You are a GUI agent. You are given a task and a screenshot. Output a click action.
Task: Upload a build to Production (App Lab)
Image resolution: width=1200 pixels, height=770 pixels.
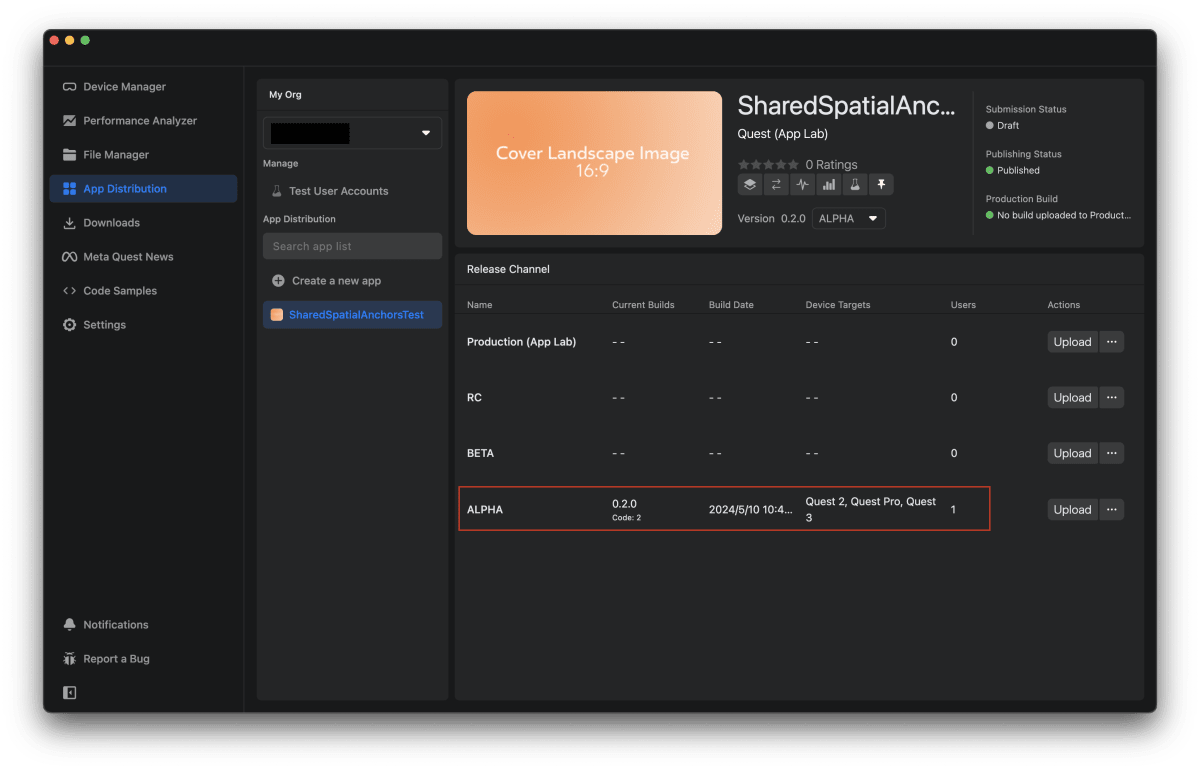[x=1072, y=342]
